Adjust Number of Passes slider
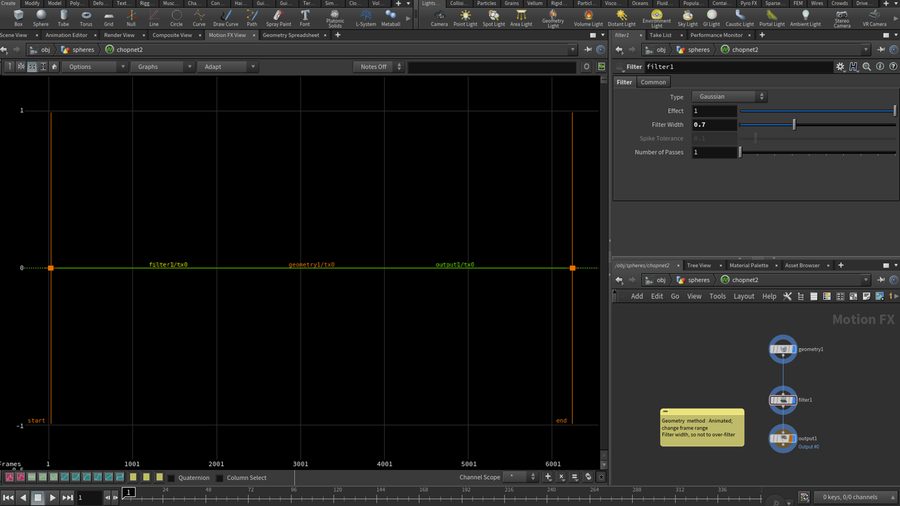 pos(740,152)
